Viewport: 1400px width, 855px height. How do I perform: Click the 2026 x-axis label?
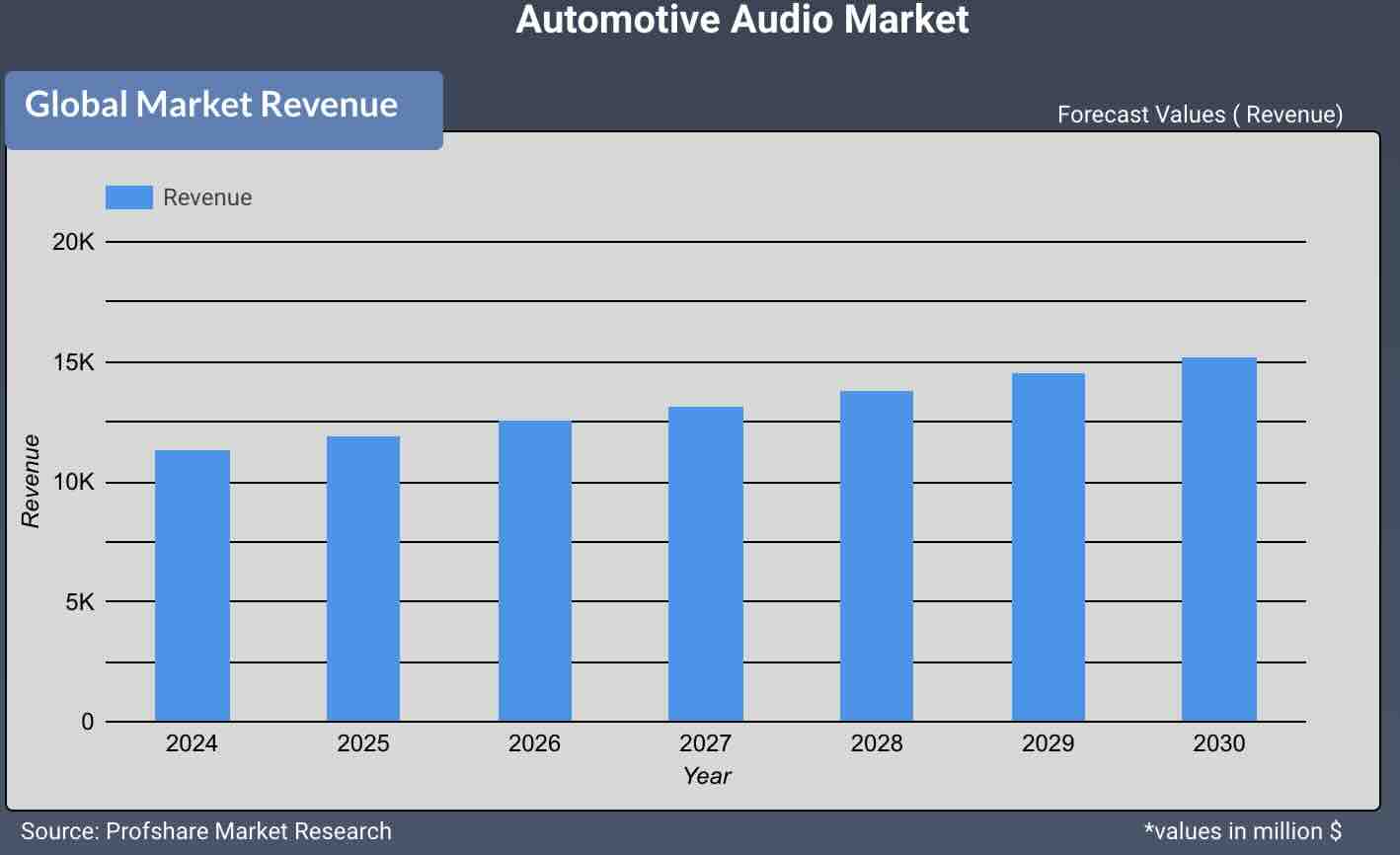(534, 743)
